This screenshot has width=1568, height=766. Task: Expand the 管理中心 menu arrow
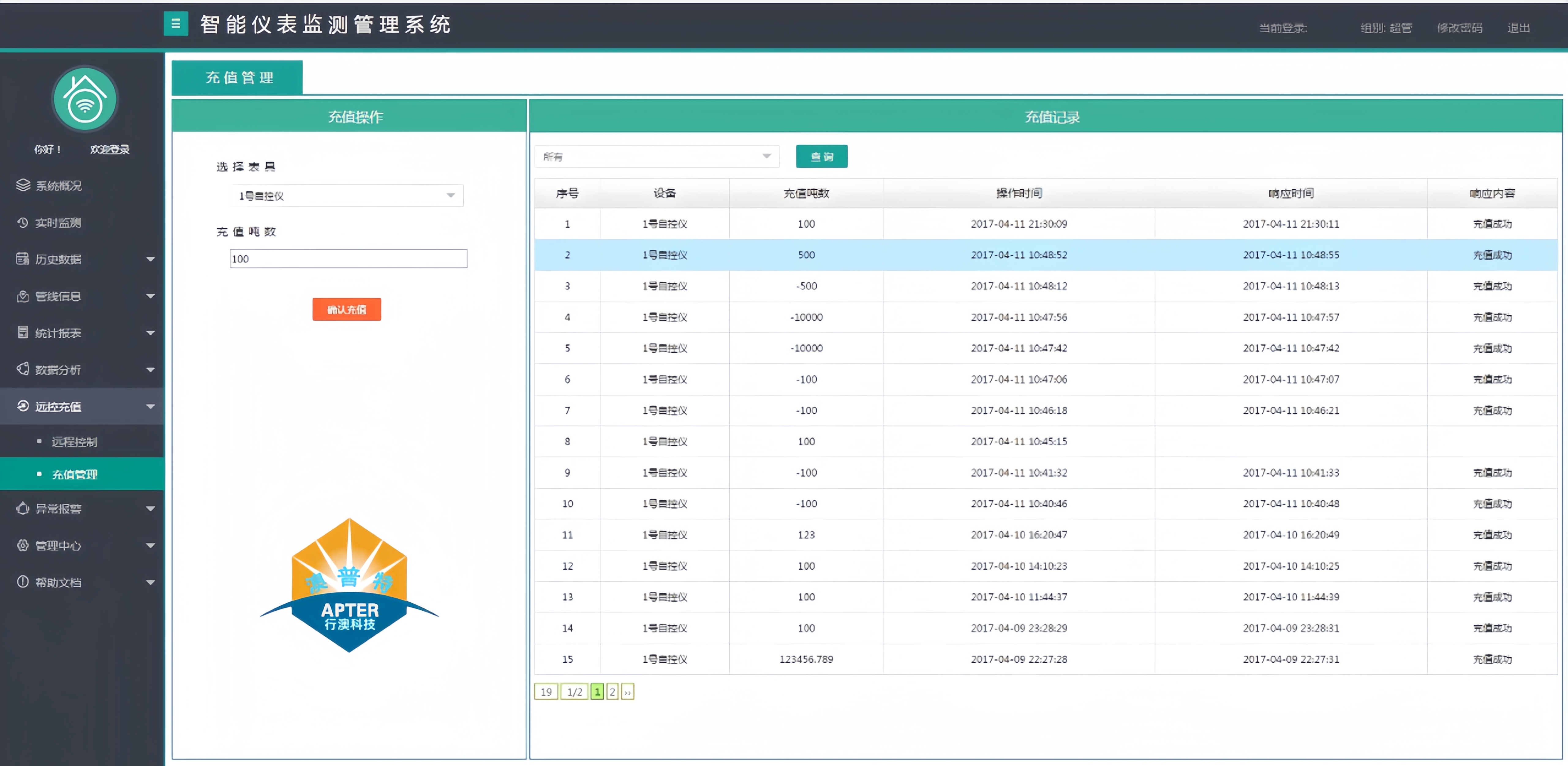(150, 546)
